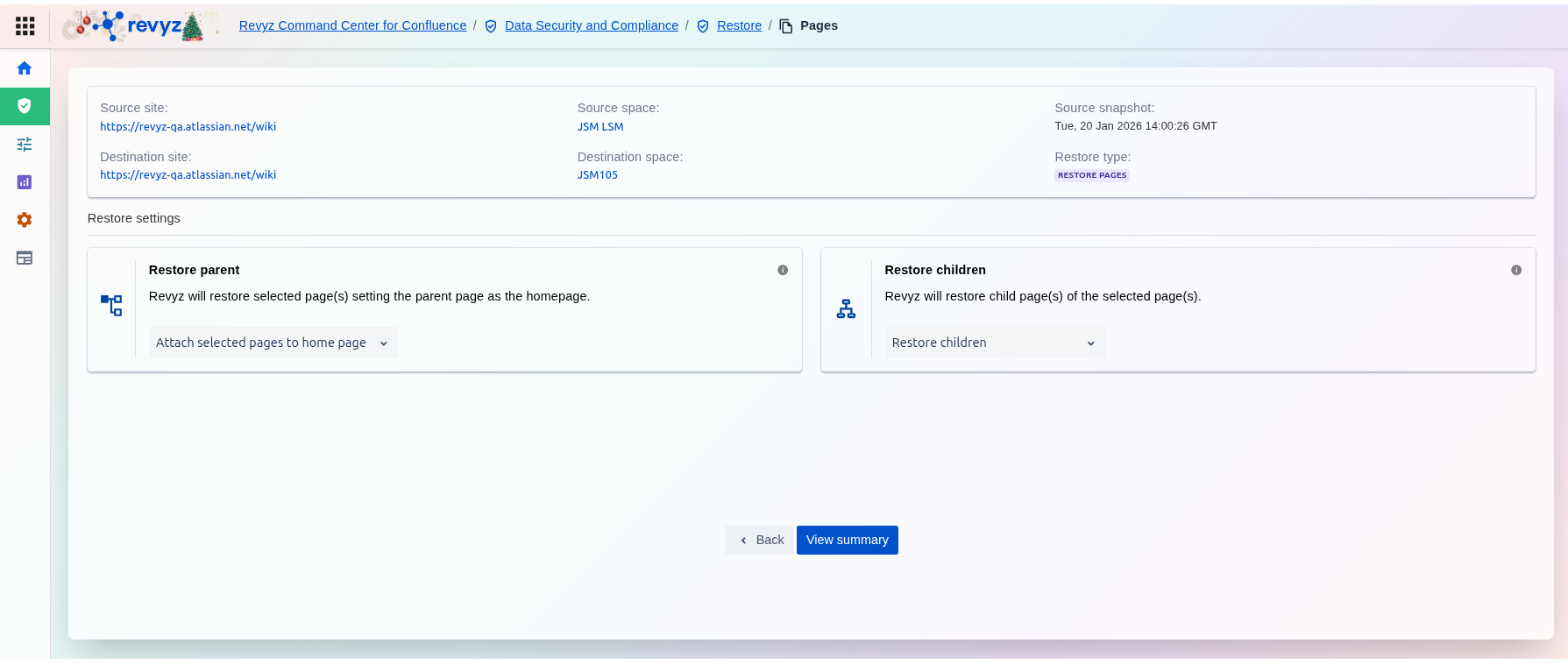
Task: Open the orange gear settings icon
Action: [x=25, y=220]
